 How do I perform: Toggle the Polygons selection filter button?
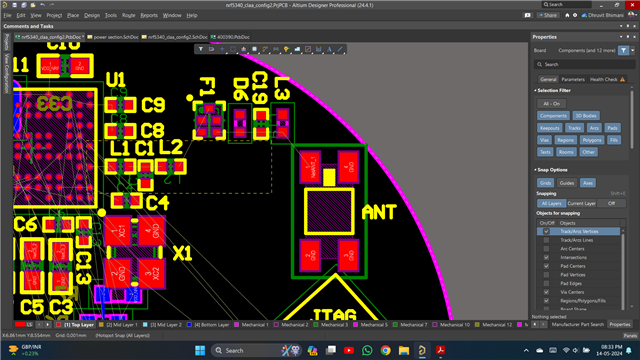pyautogui.click(x=592, y=140)
